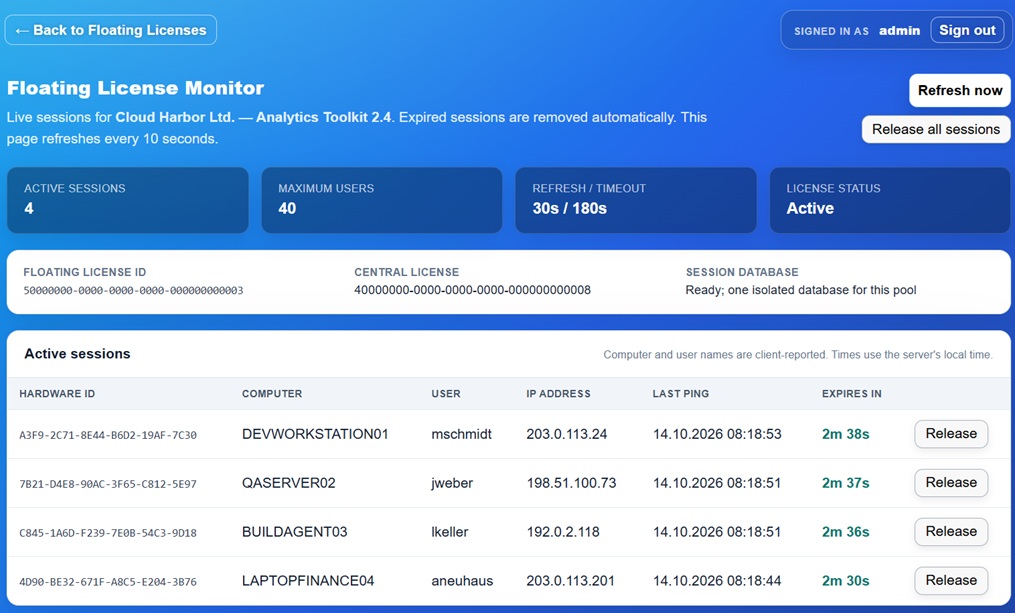Click the 30s / 180s value
The width and height of the screenshot is (1015, 613).
point(570,208)
